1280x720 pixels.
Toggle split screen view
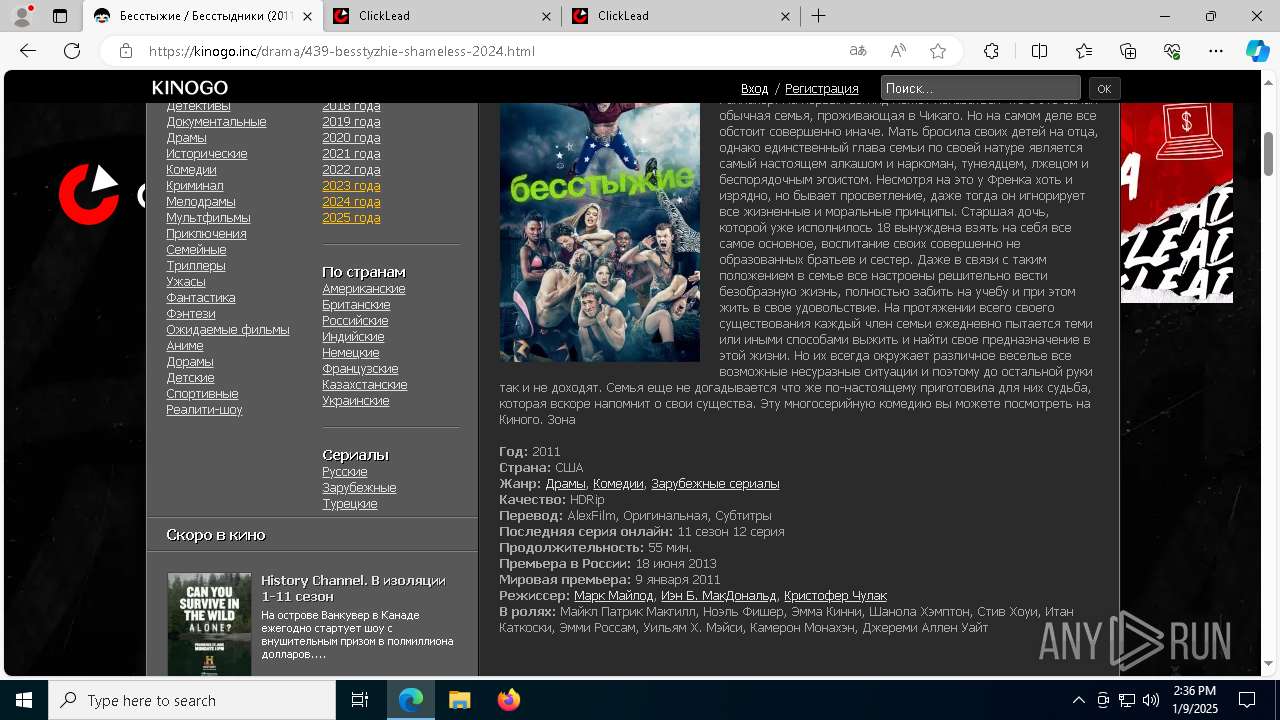coord(1039,51)
